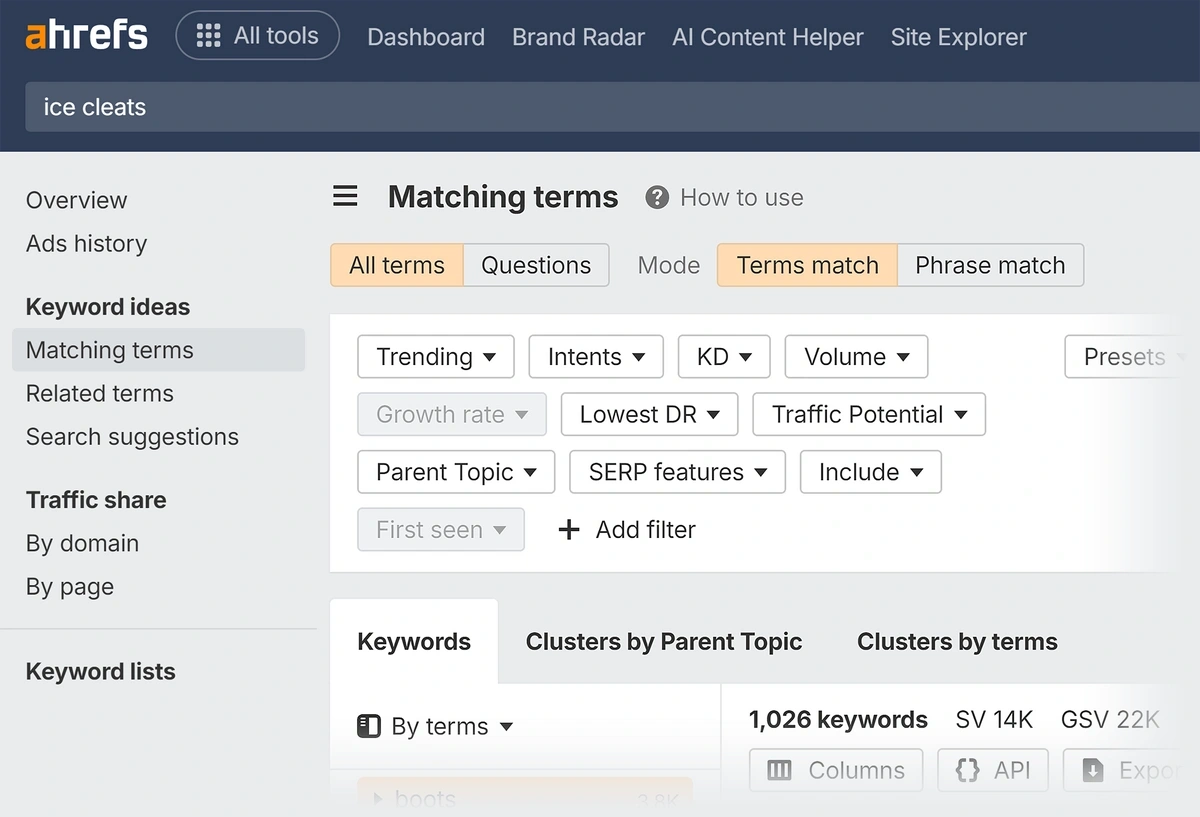Go to Dashboard in top navigation
This screenshot has width=1200, height=817.
point(426,37)
